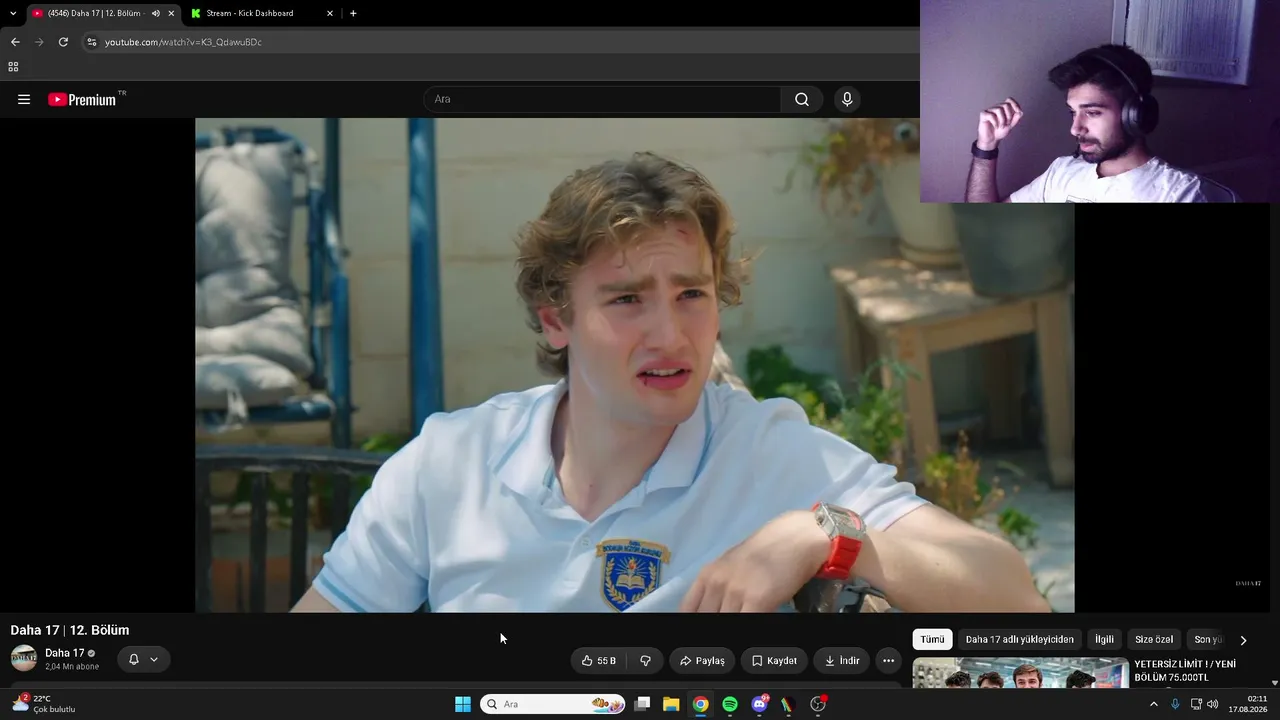Click the YouTube search magnifier button
This screenshot has height=720, width=1280.
[x=802, y=99]
